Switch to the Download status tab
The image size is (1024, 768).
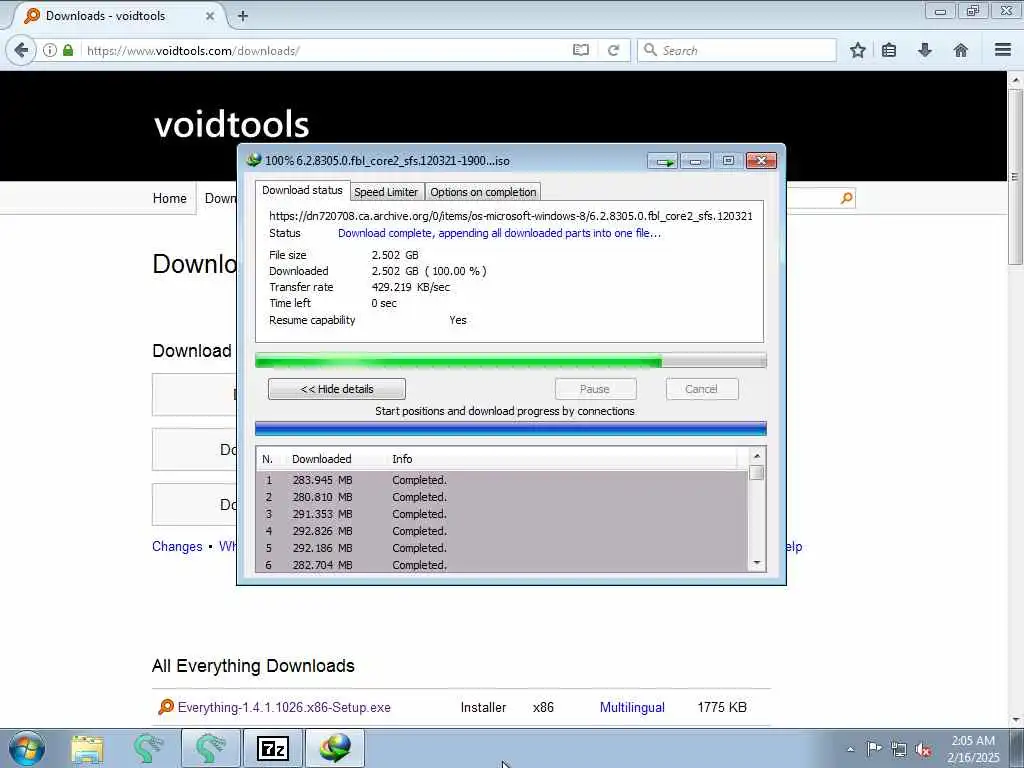click(302, 190)
